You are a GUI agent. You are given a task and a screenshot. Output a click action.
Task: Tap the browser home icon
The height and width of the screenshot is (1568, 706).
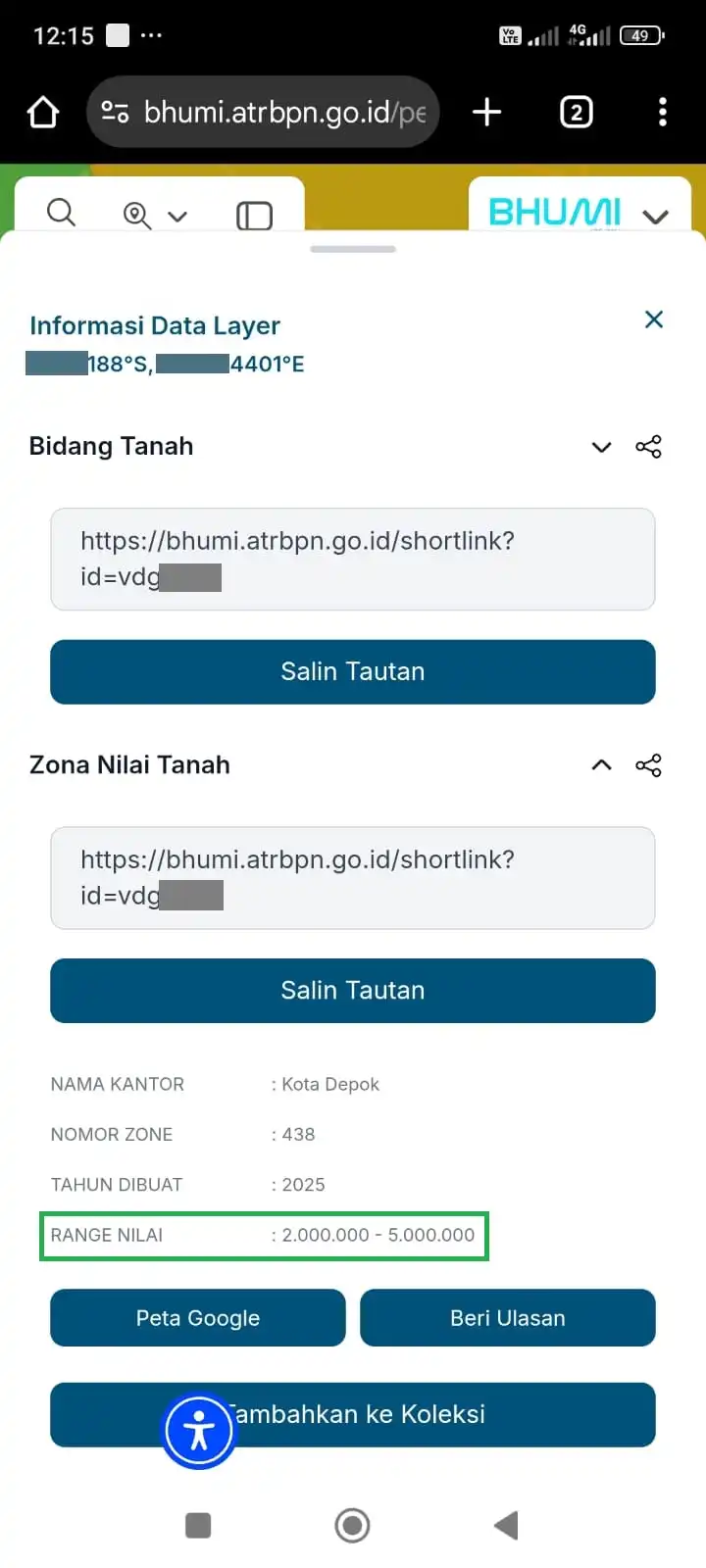[x=43, y=113]
